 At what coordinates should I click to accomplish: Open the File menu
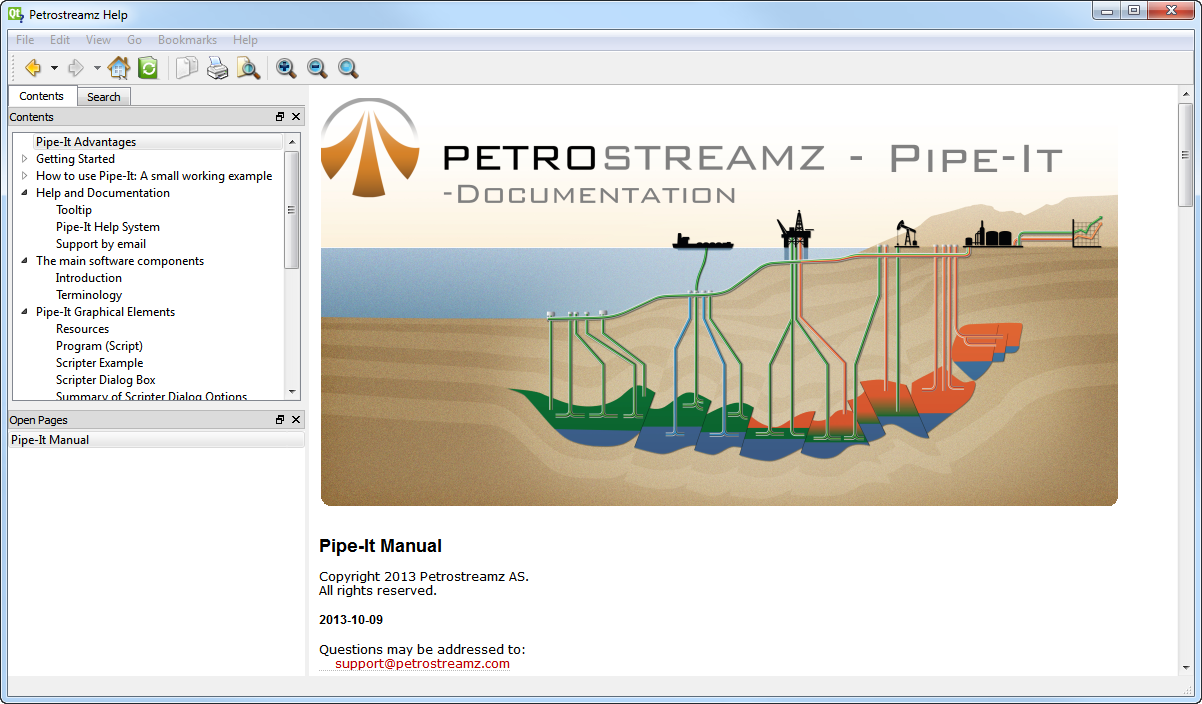[x=25, y=40]
